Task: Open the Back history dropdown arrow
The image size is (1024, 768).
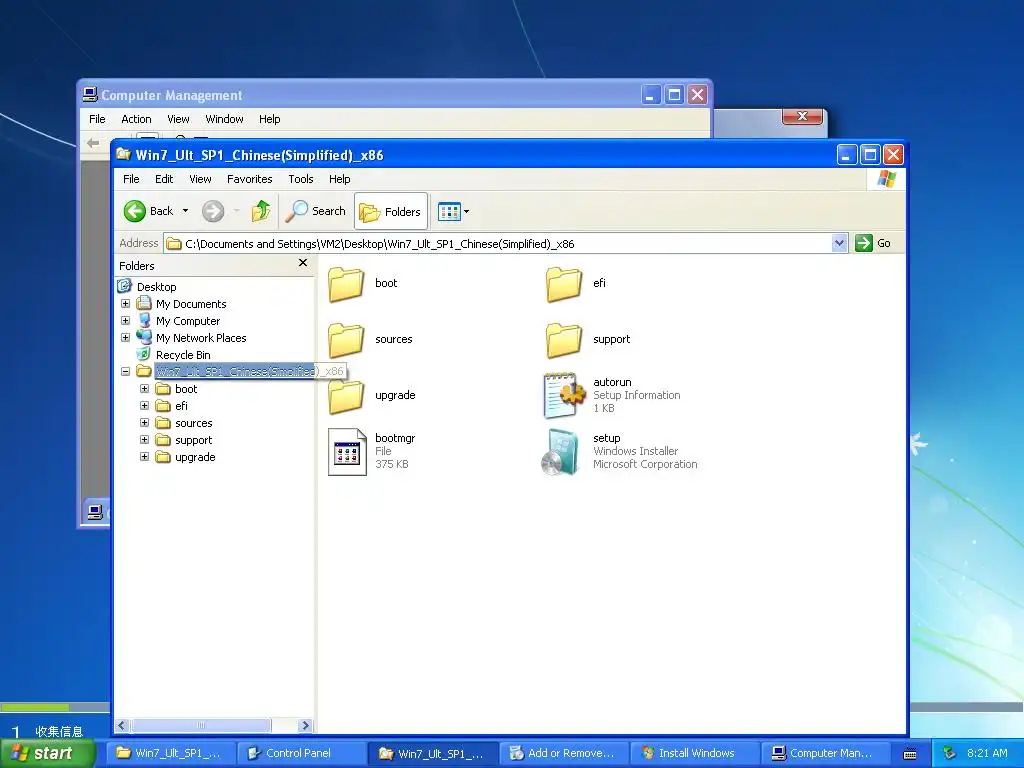Action: 185,211
